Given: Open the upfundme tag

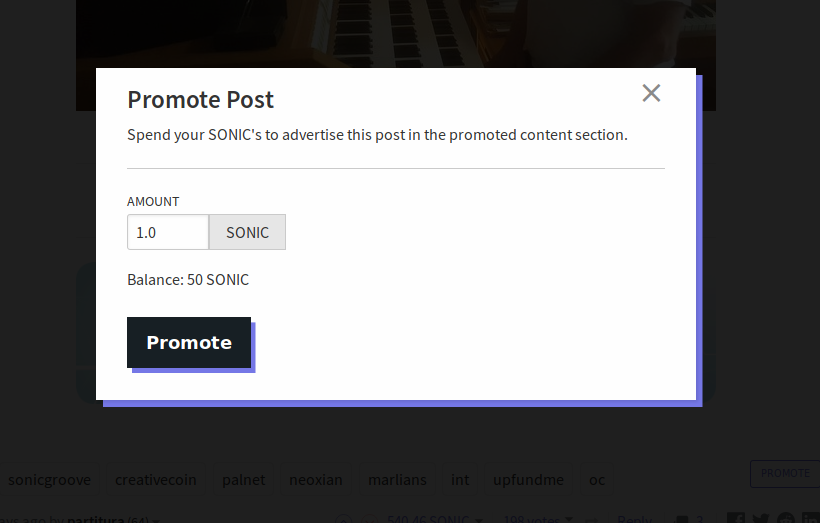Looking at the screenshot, I should [529, 480].
